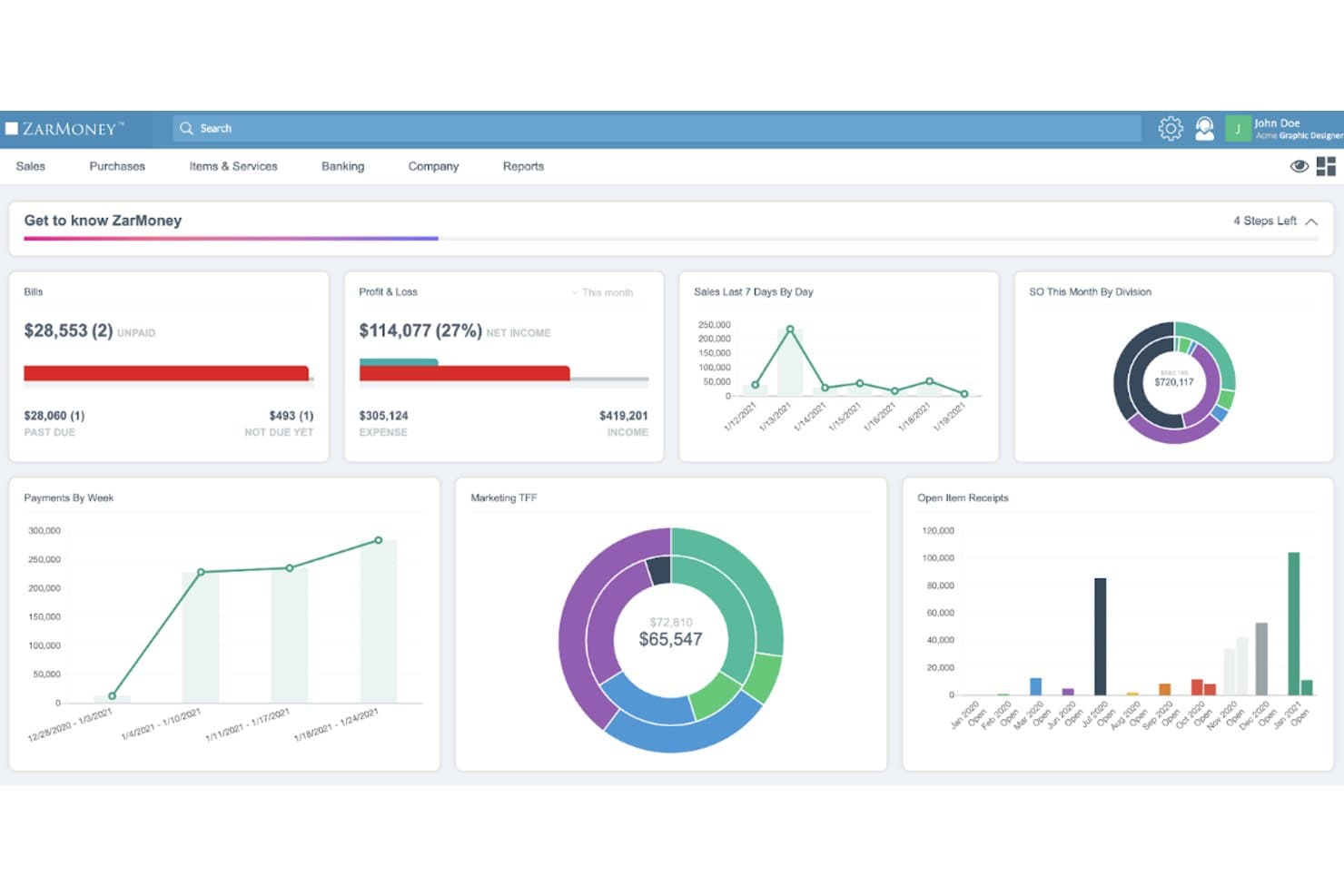This screenshot has width=1344, height=896.
Task: Click the ZarMoney logo
Action: click(64, 129)
